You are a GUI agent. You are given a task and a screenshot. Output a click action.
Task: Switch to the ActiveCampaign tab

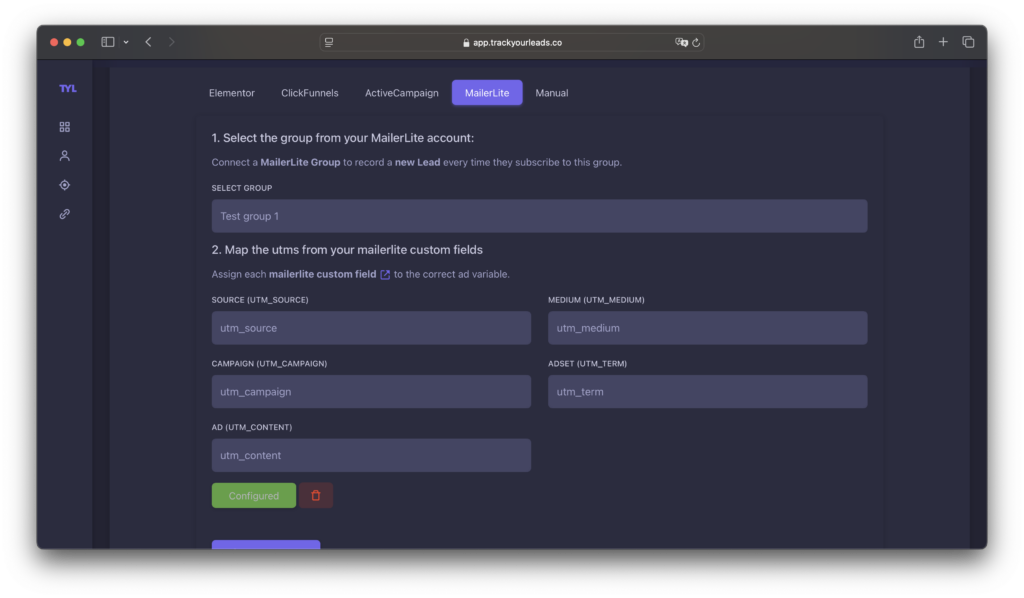402,93
